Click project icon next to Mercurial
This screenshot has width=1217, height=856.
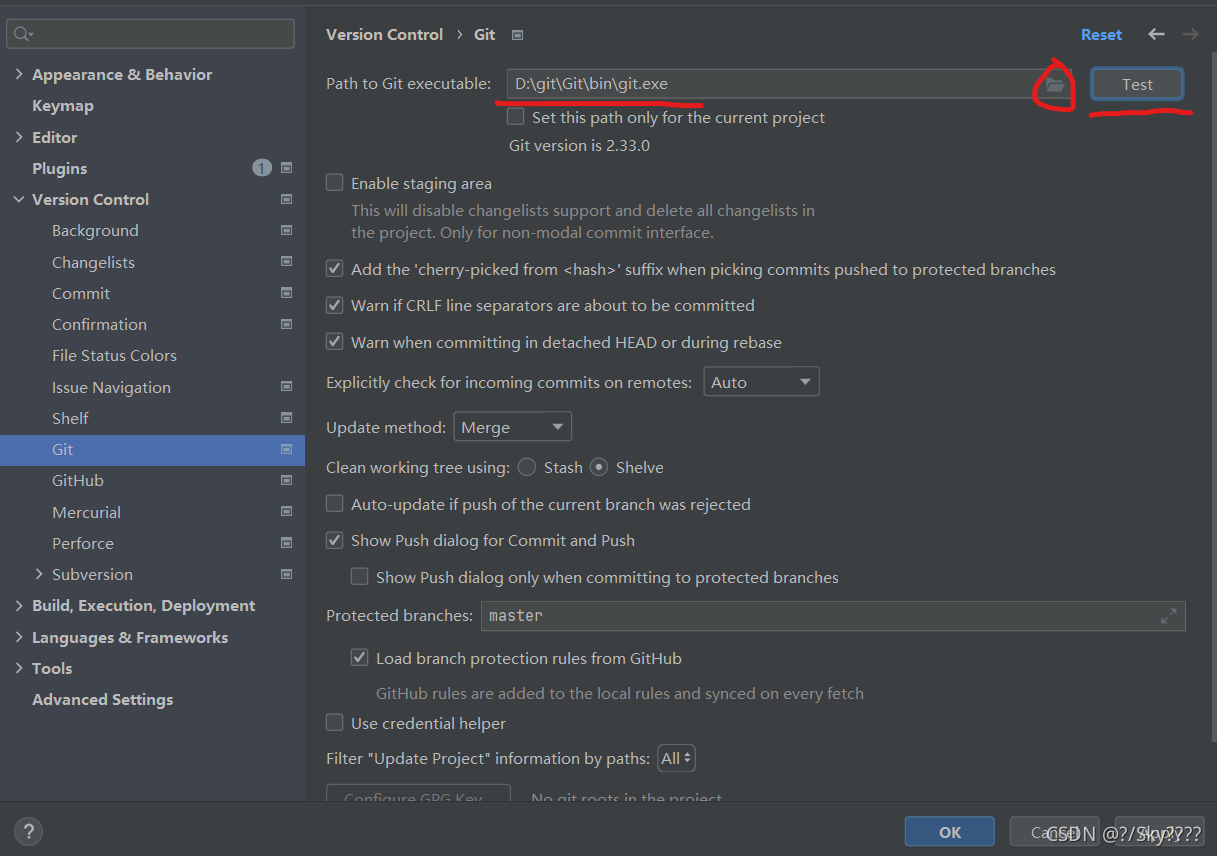pyautogui.click(x=287, y=512)
